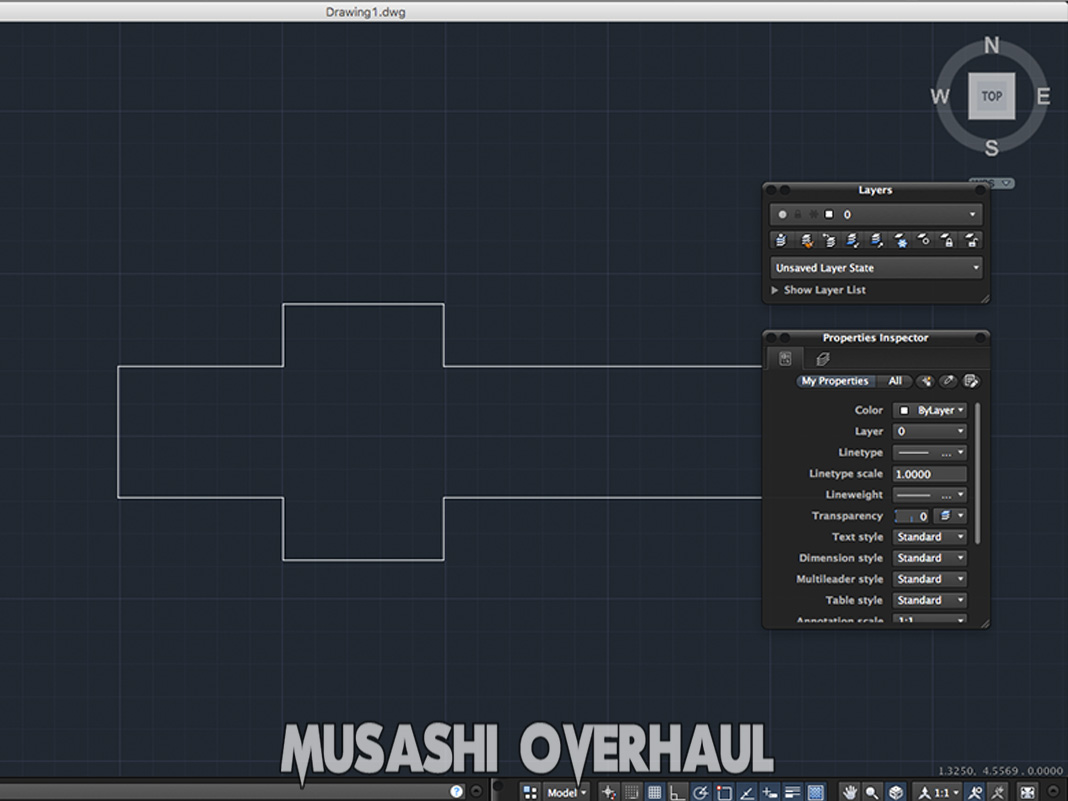This screenshot has width=1068, height=801.
Task: Click the S compass direction on the ViewCube
Action: 992,147
